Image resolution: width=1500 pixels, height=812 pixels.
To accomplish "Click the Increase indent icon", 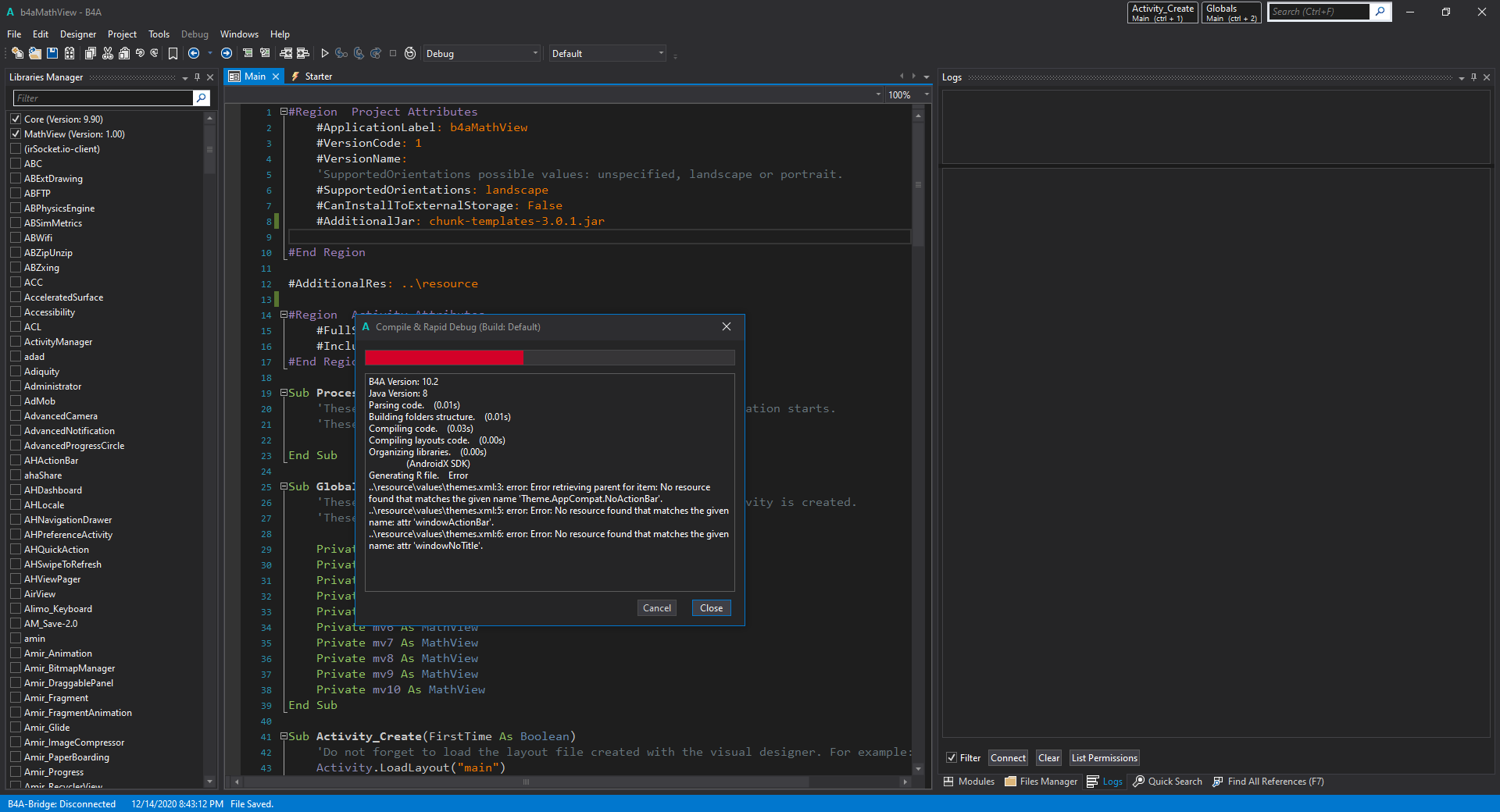I will pos(303,53).
